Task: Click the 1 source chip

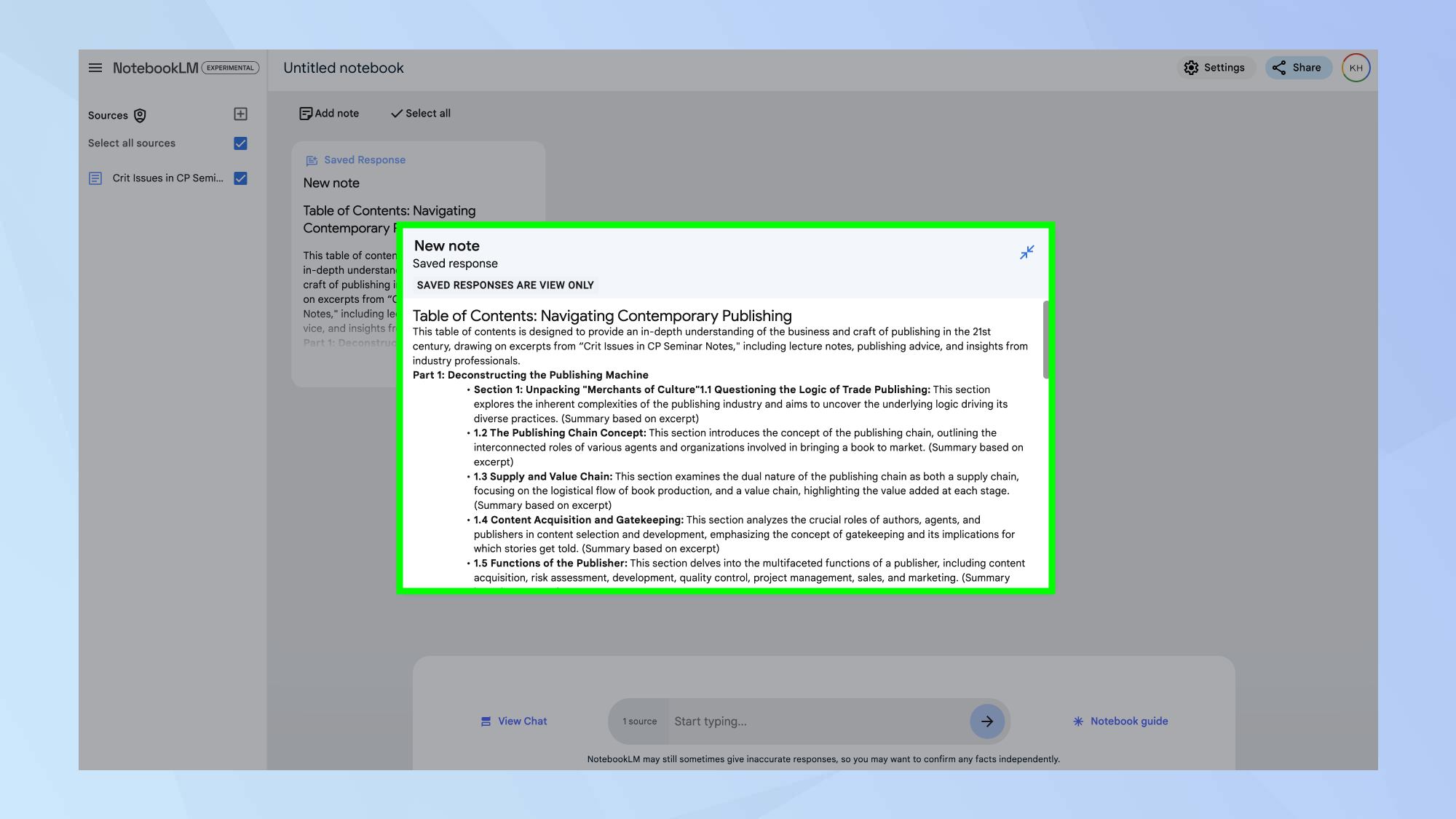Action: coord(639,721)
